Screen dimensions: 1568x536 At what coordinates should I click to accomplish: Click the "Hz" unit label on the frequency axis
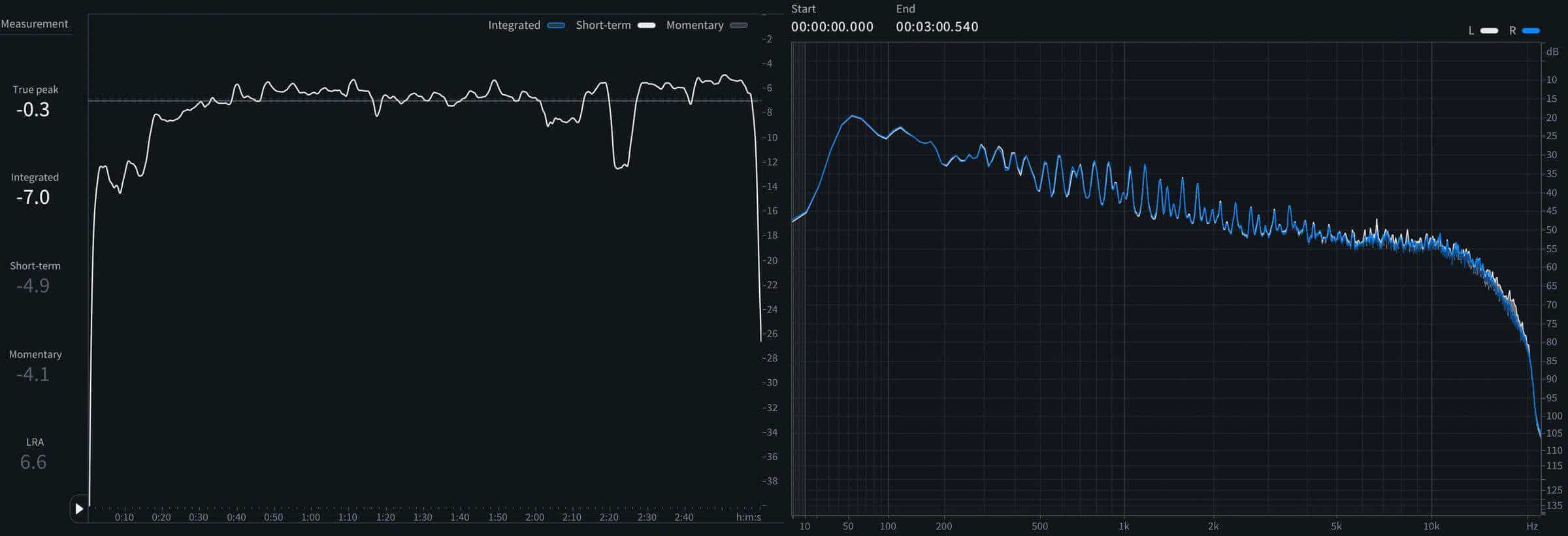(x=1532, y=526)
